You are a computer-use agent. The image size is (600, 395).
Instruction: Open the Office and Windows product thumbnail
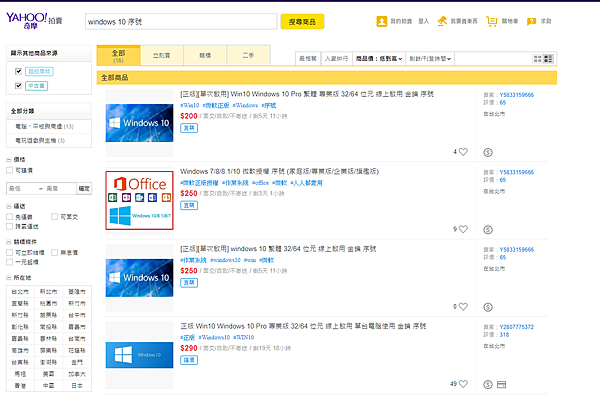(x=139, y=200)
